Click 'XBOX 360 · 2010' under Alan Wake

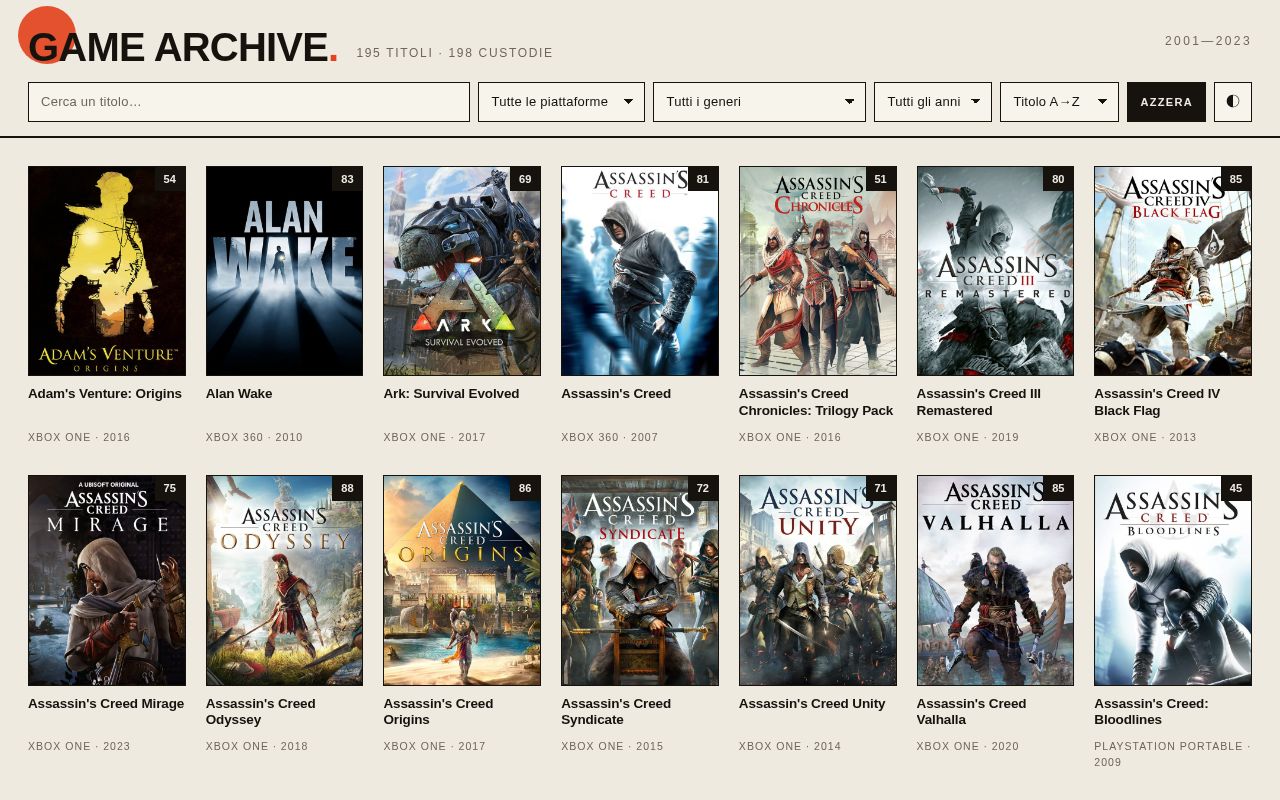[x=254, y=437]
